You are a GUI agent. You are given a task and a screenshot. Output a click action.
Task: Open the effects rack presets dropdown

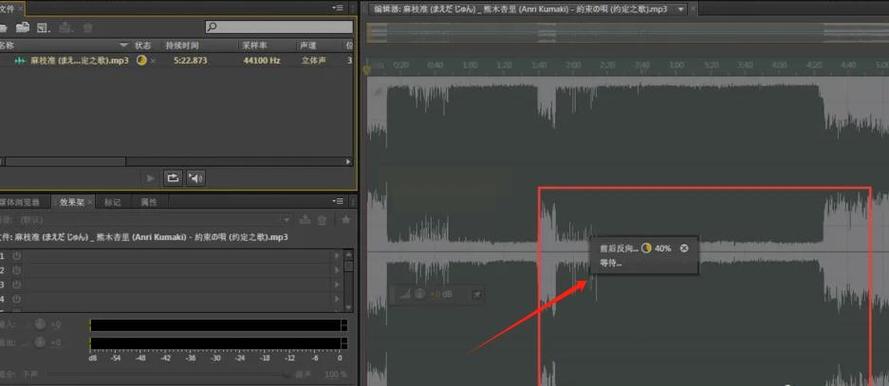287,220
